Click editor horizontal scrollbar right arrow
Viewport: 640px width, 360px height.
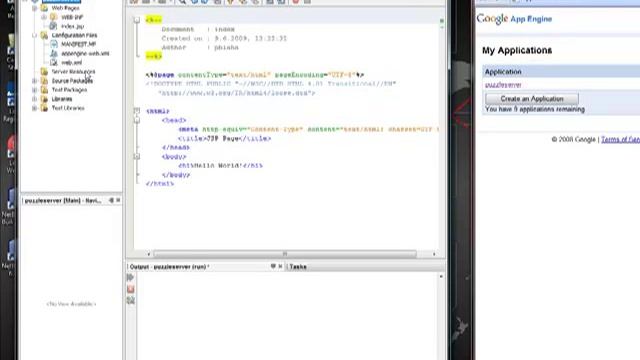point(434,254)
